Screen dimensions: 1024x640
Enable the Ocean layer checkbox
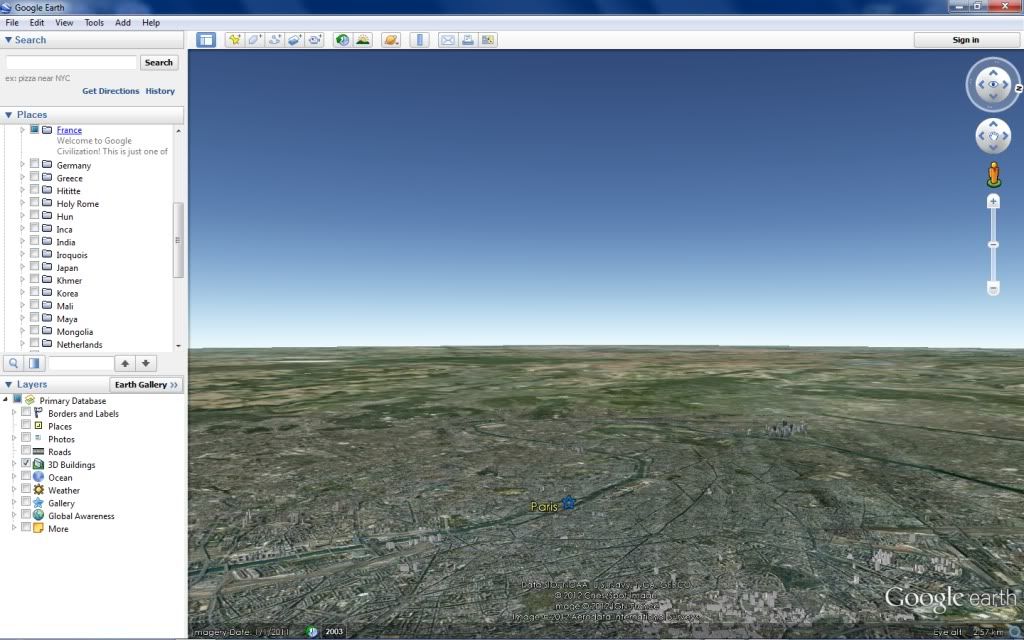(26, 476)
